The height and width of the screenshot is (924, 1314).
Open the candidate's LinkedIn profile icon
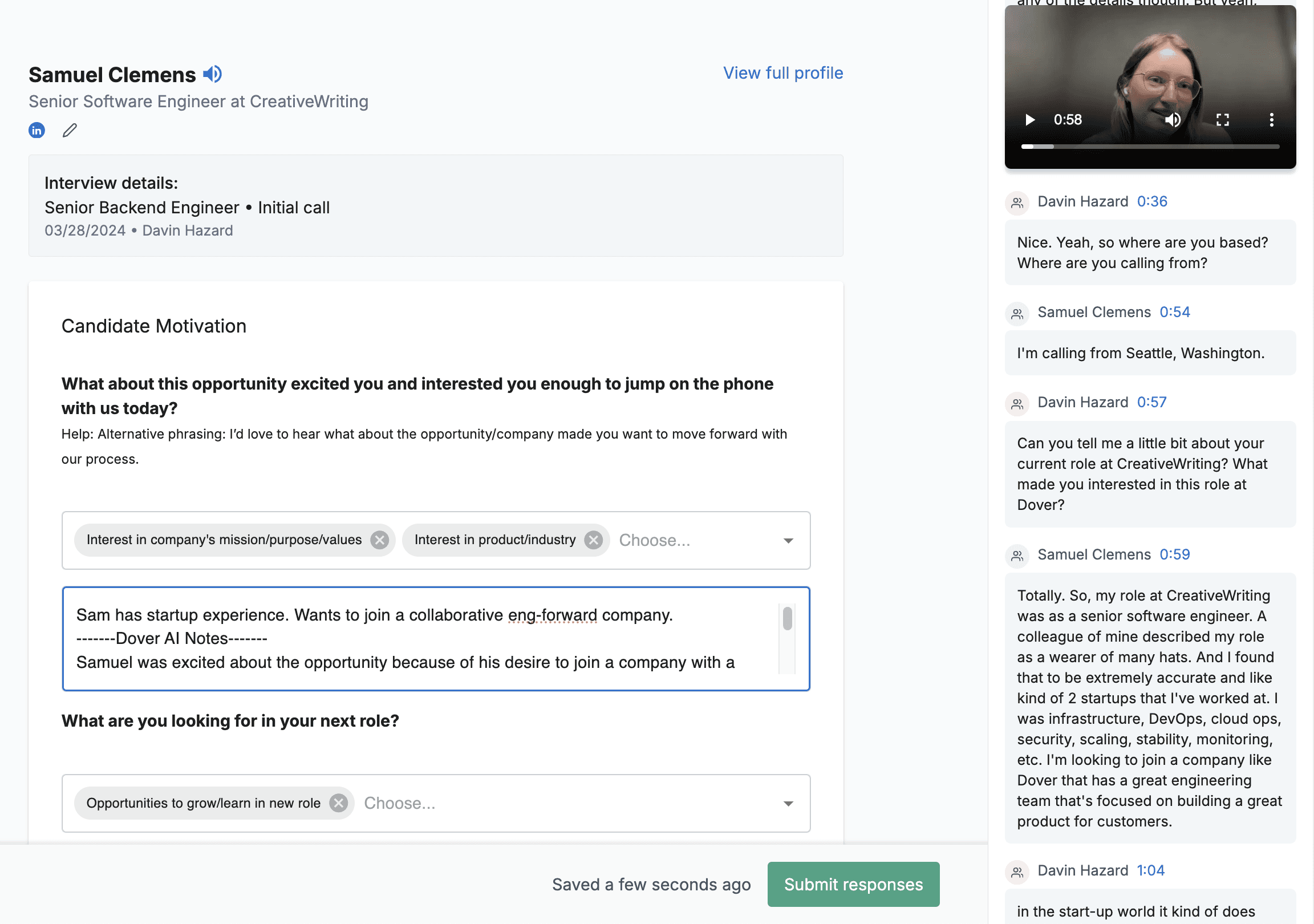[x=36, y=131]
